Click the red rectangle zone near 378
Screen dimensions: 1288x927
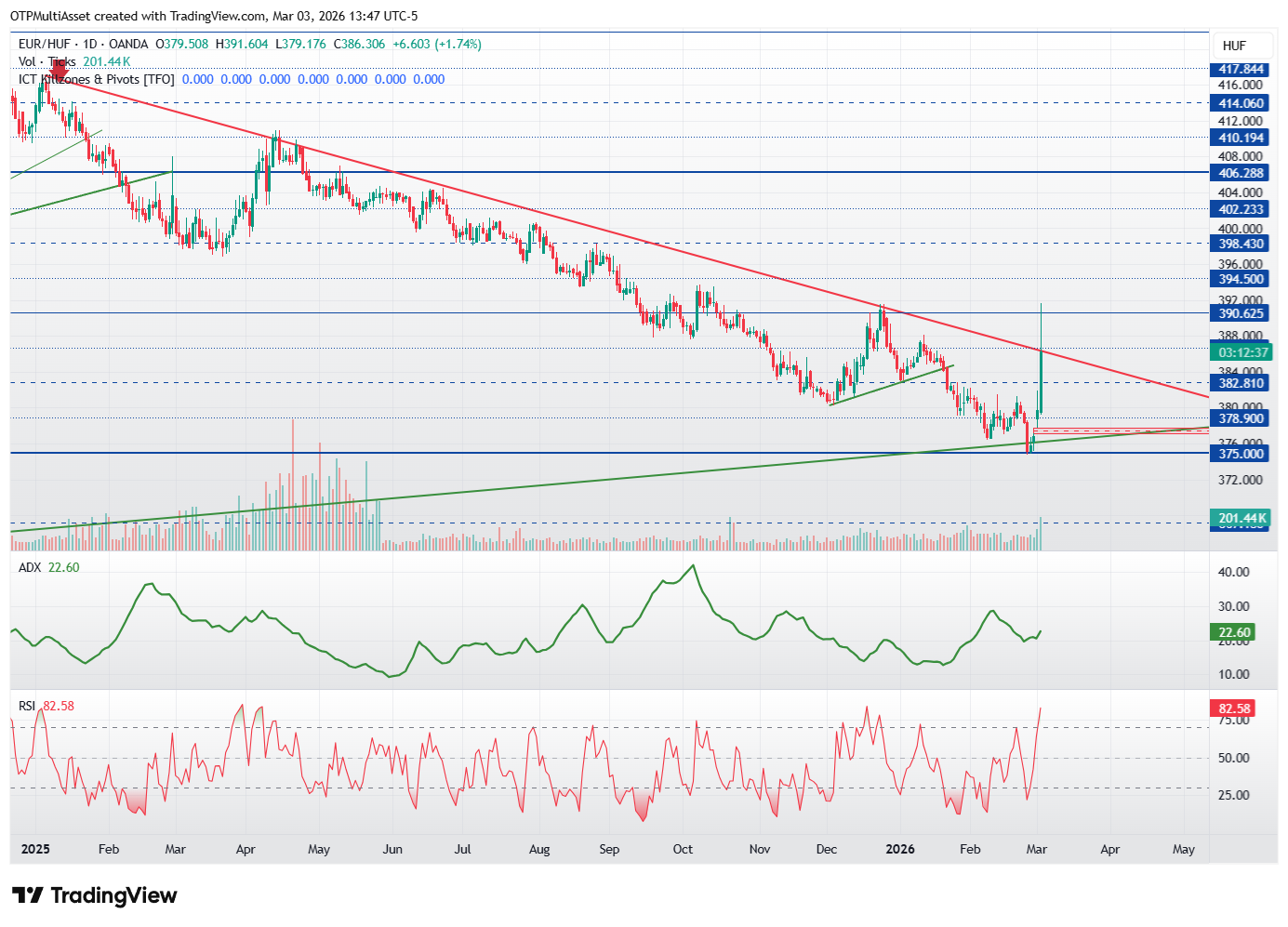point(1121,430)
